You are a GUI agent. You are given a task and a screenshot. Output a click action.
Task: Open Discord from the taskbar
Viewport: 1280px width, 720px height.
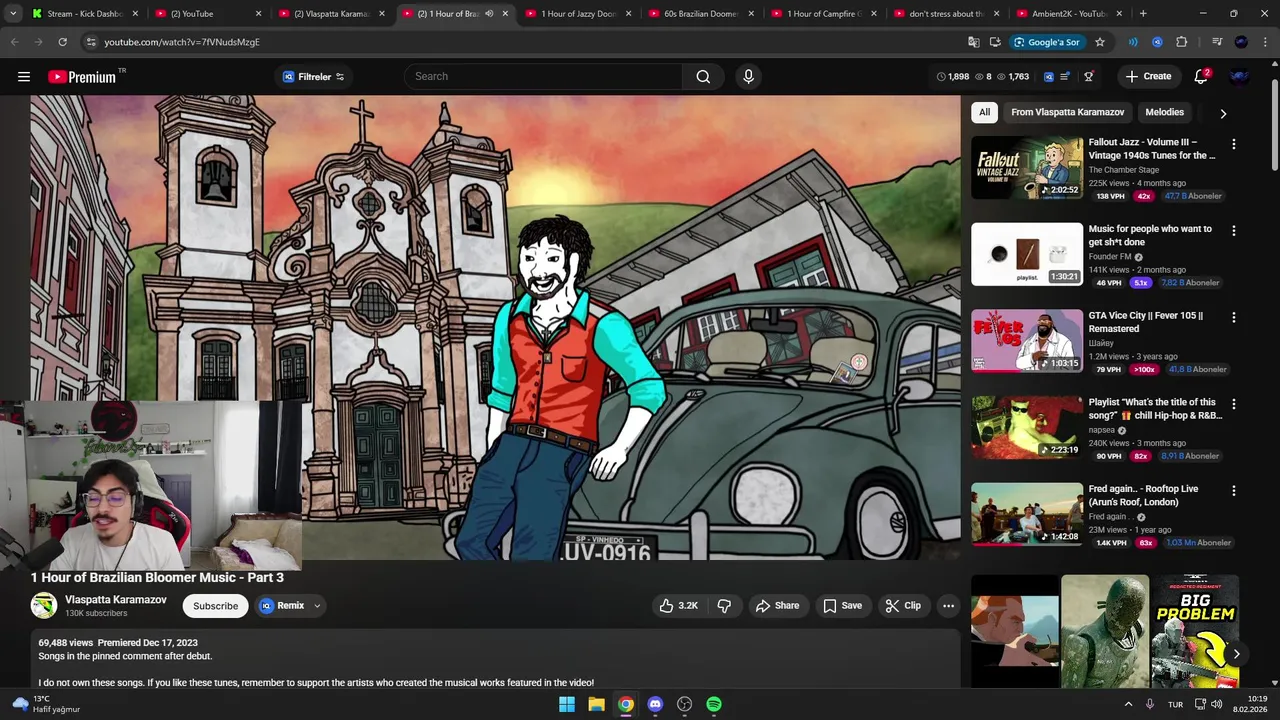tap(655, 704)
